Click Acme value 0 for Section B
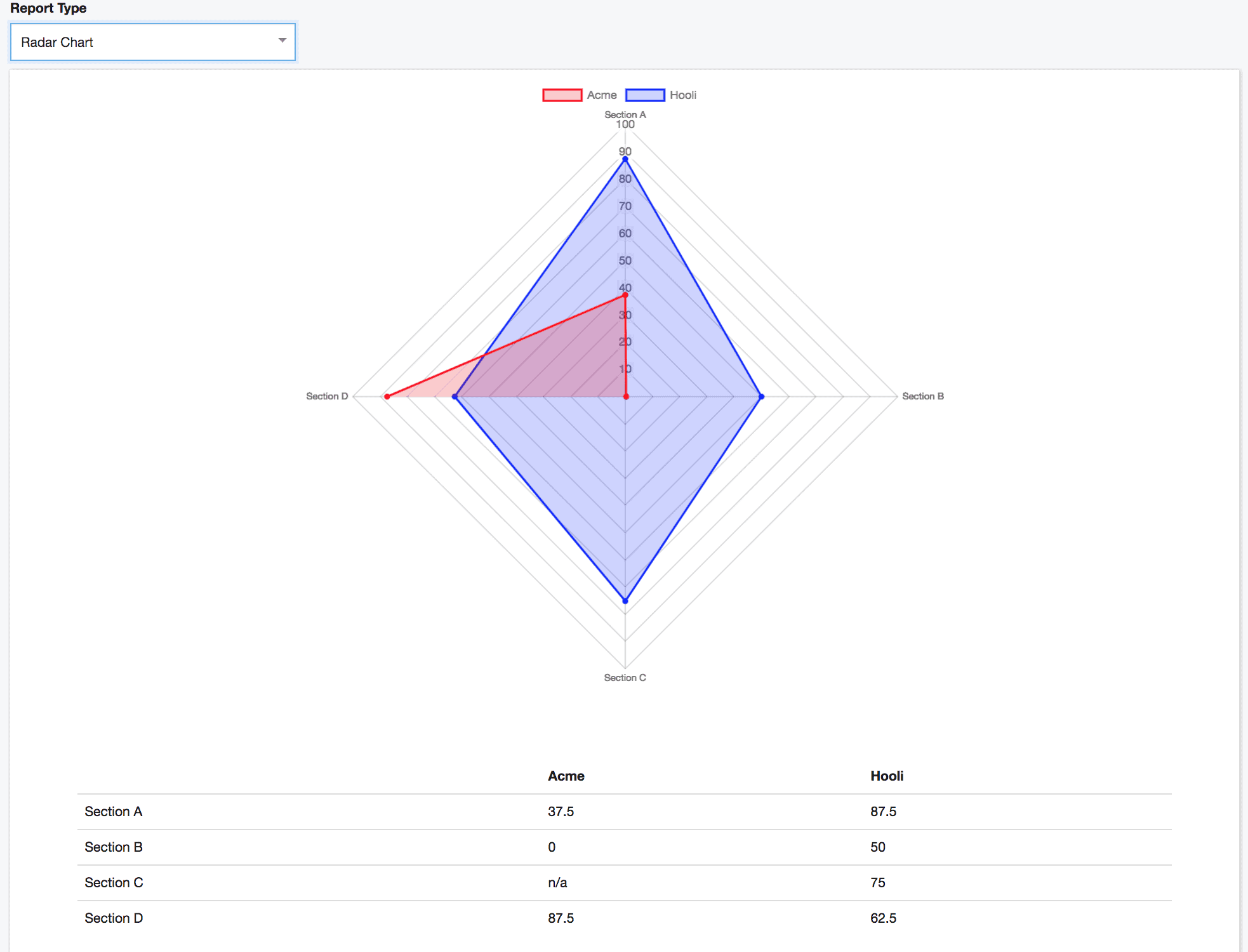The image size is (1248, 952). click(x=552, y=847)
